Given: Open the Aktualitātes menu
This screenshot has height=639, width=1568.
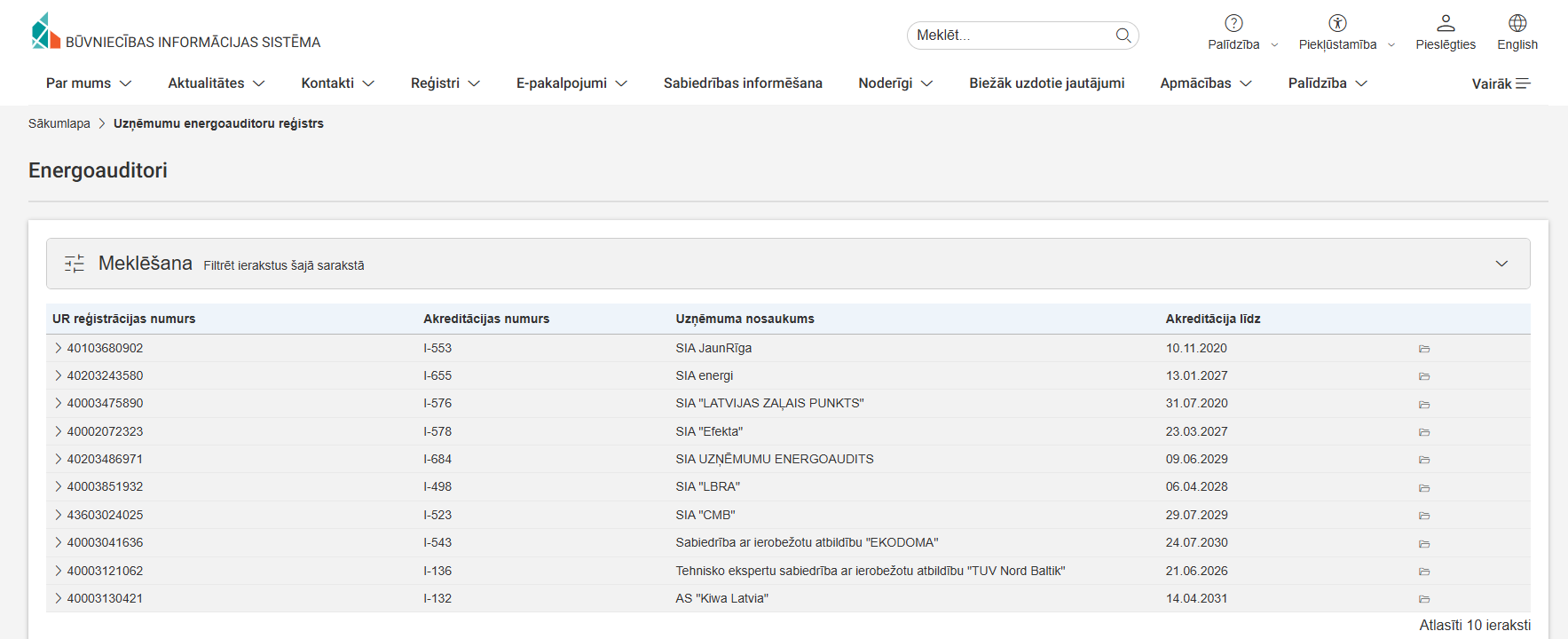Looking at the screenshot, I should 217,83.
